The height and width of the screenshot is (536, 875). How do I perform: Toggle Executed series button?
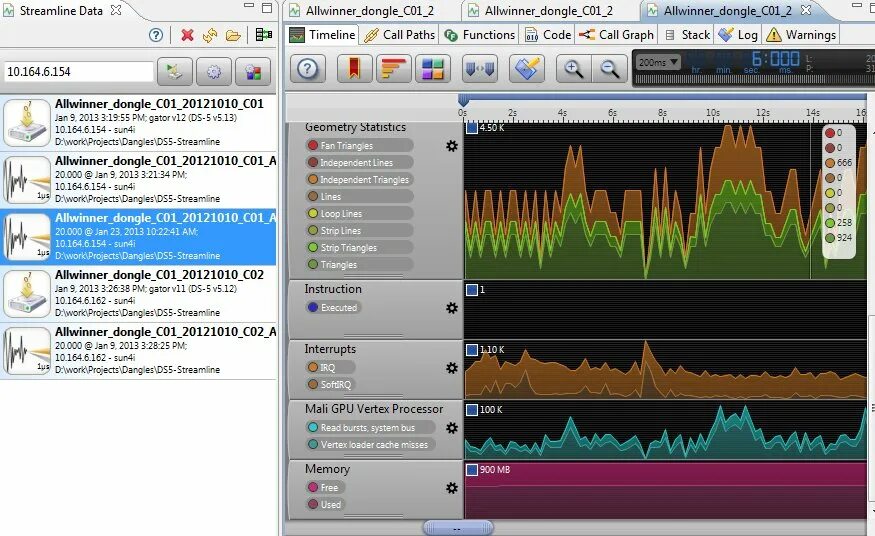pyautogui.click(x=333, y=307)
